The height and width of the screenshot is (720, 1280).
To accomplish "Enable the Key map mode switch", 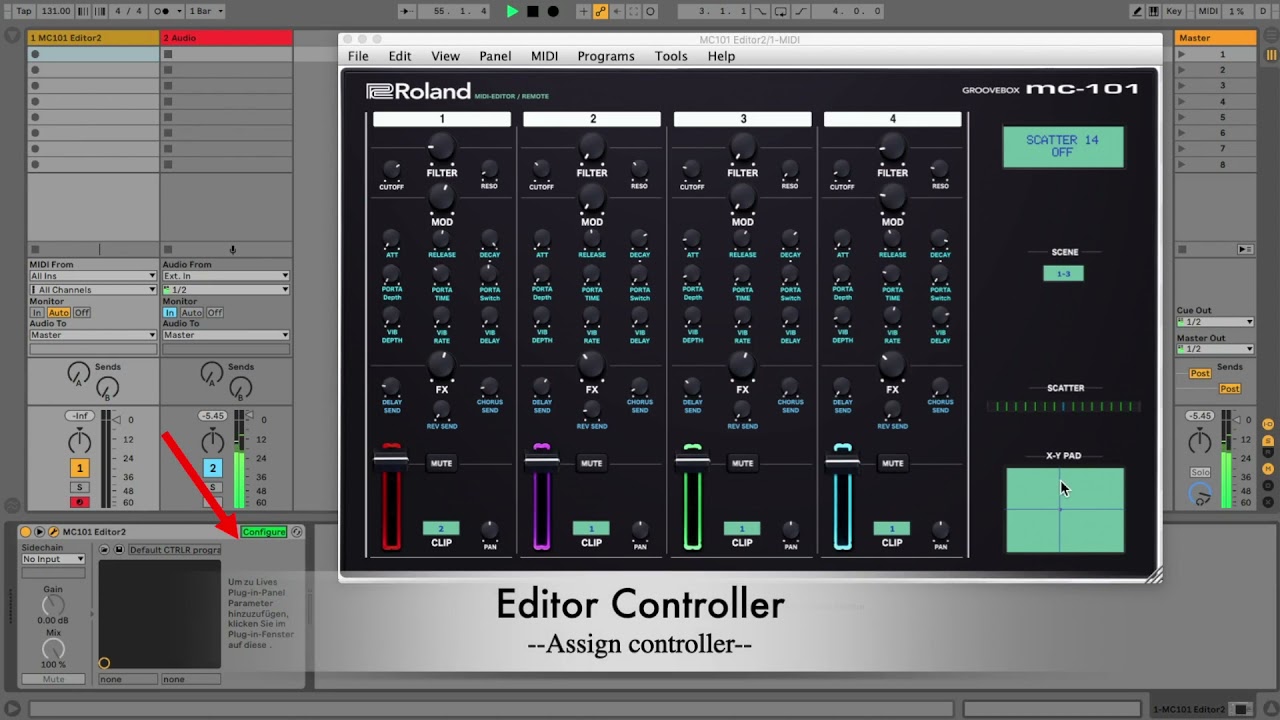I will (x=1174, y=11).
